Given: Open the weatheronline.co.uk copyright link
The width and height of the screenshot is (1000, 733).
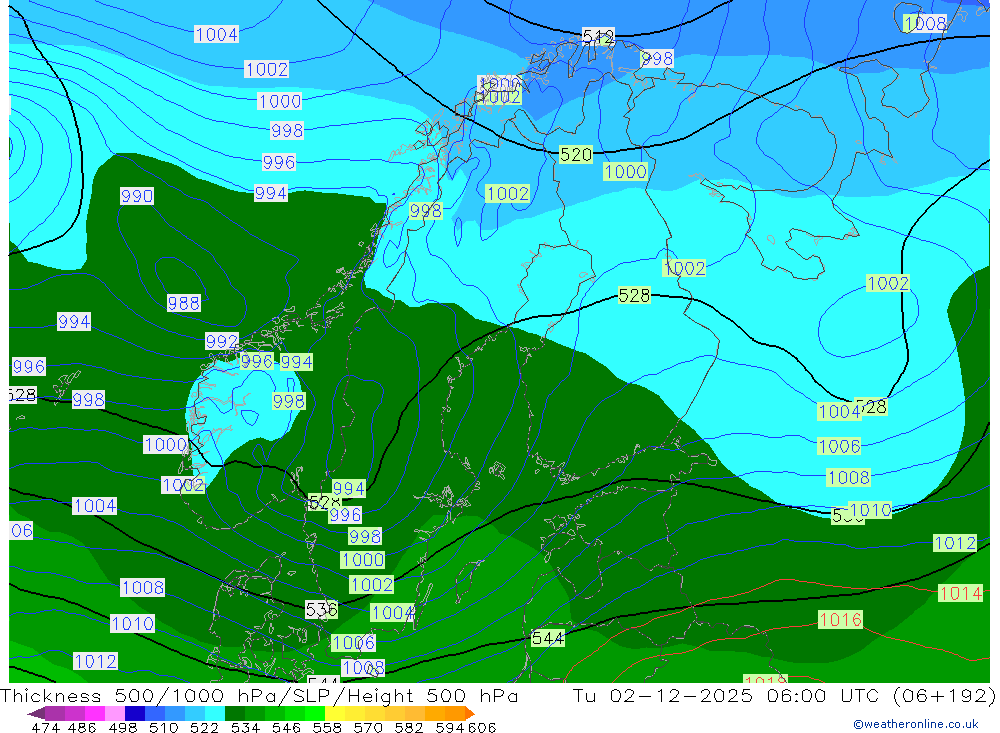Looking at the screenshot, I should (916, 724).
